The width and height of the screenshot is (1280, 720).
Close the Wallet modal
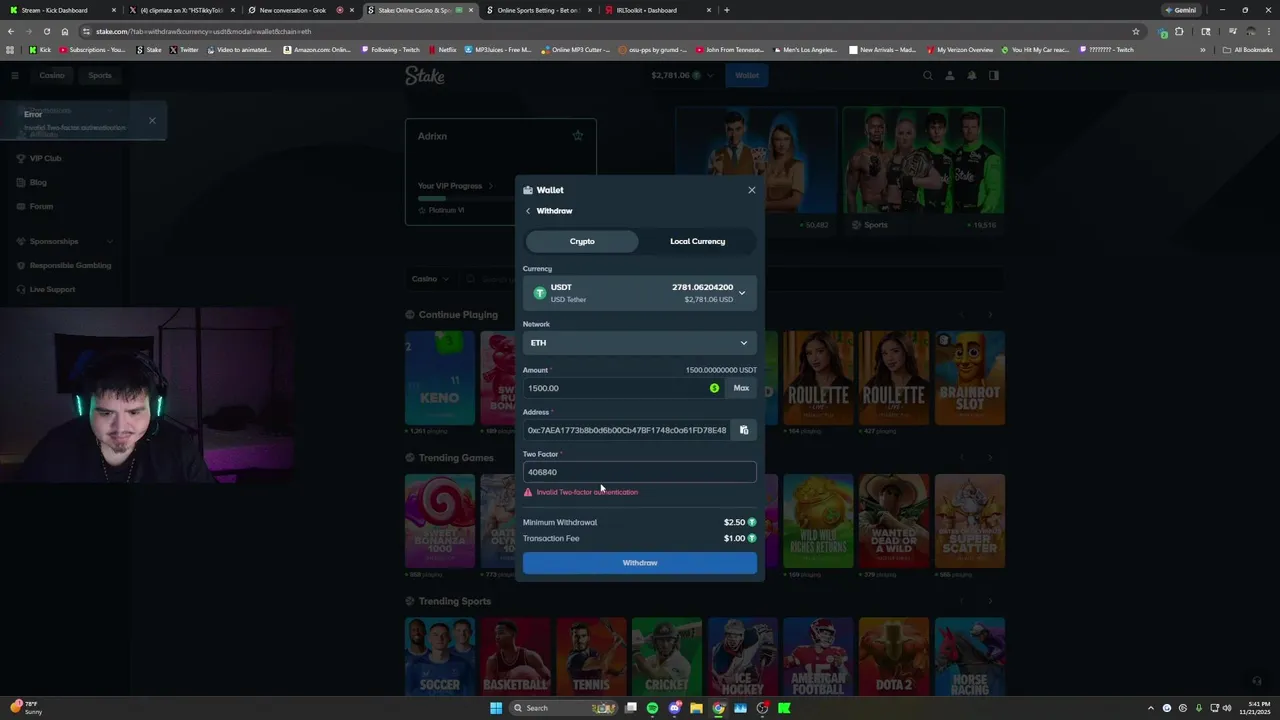(x=752, y=190)
